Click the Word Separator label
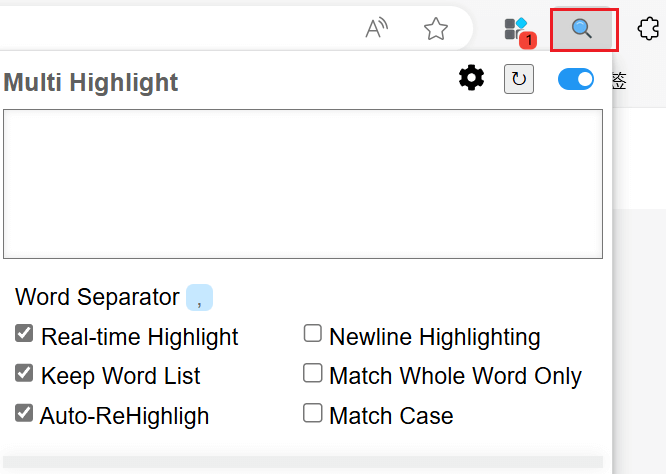 (x=97, y=297)
